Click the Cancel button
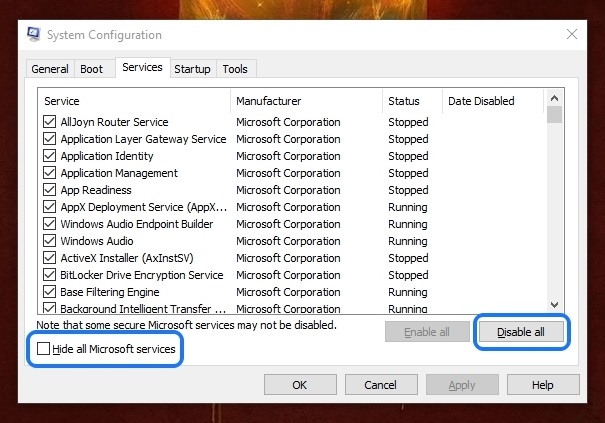605x423 pixels. (x=381, y=385)
